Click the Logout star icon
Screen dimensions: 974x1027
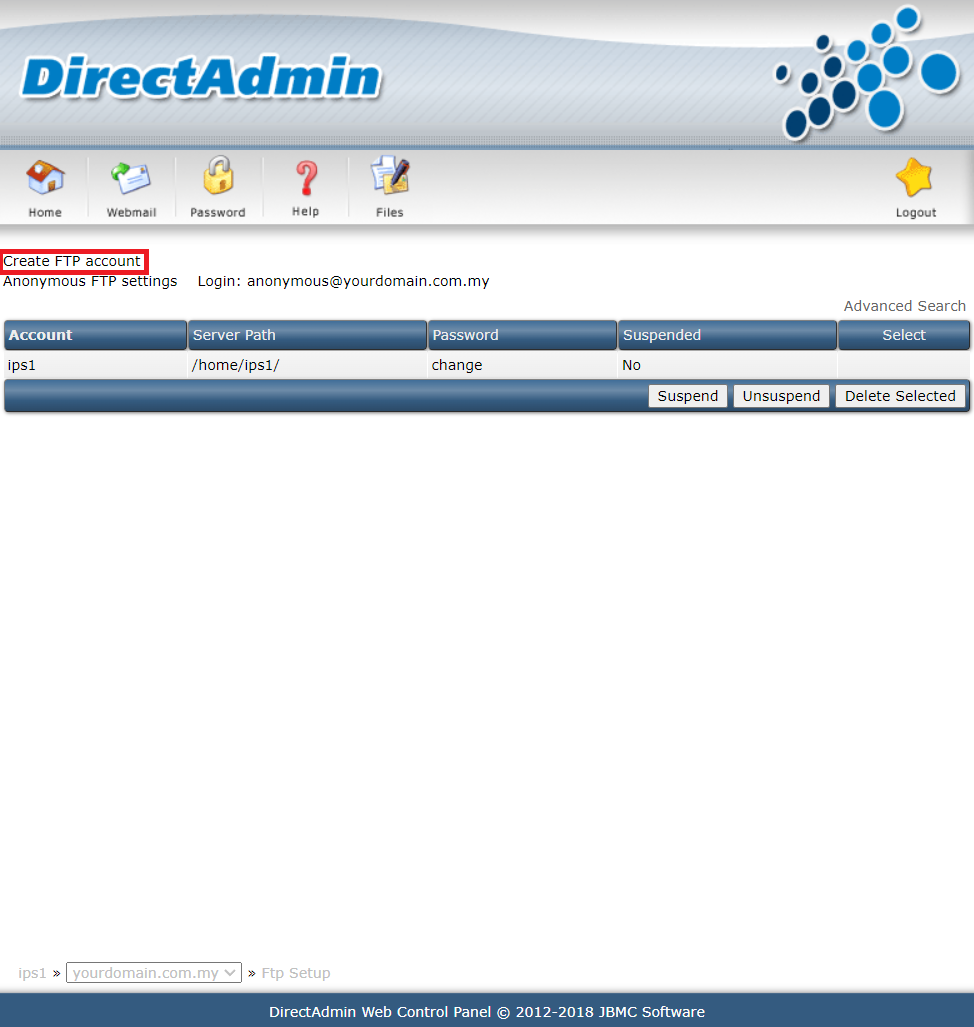point(915,180)
